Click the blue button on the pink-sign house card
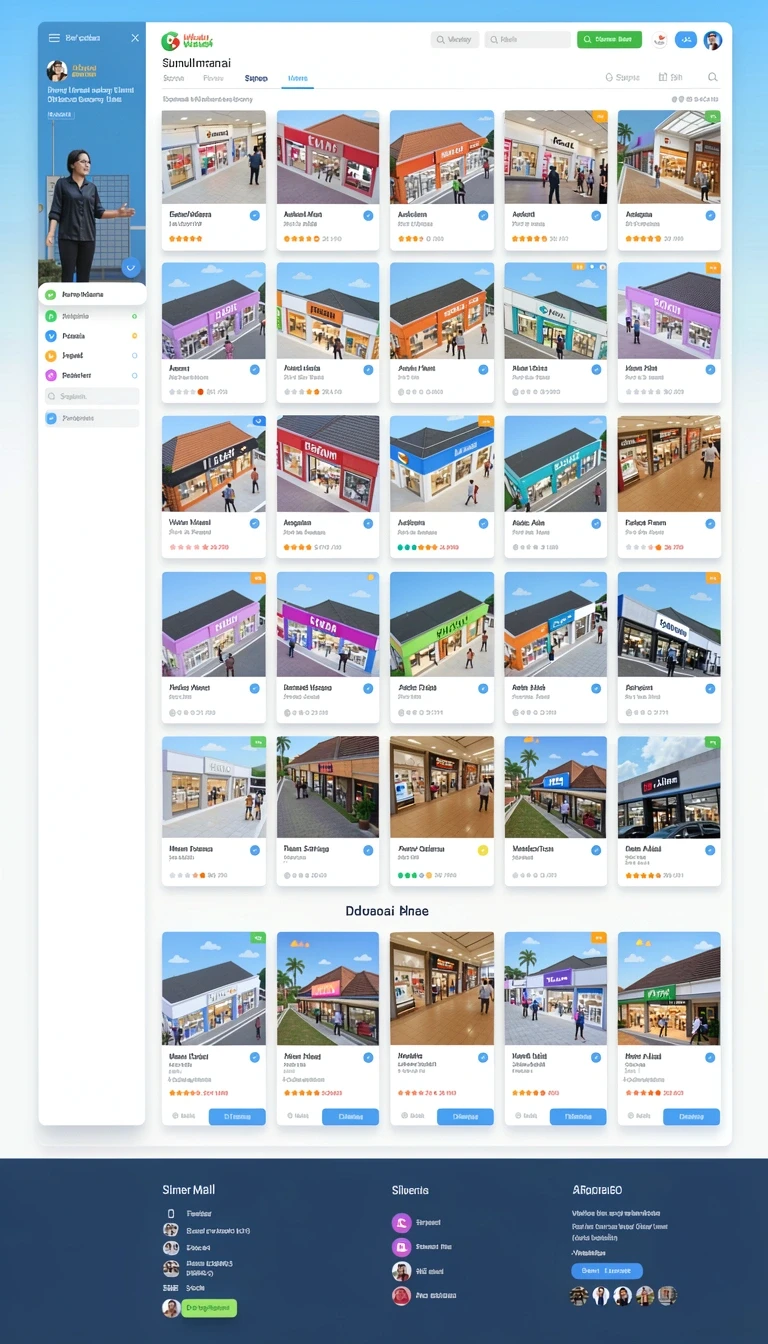Image resolution: width=768 pixels, height=1344 pixels. (x=350, y=1116)
